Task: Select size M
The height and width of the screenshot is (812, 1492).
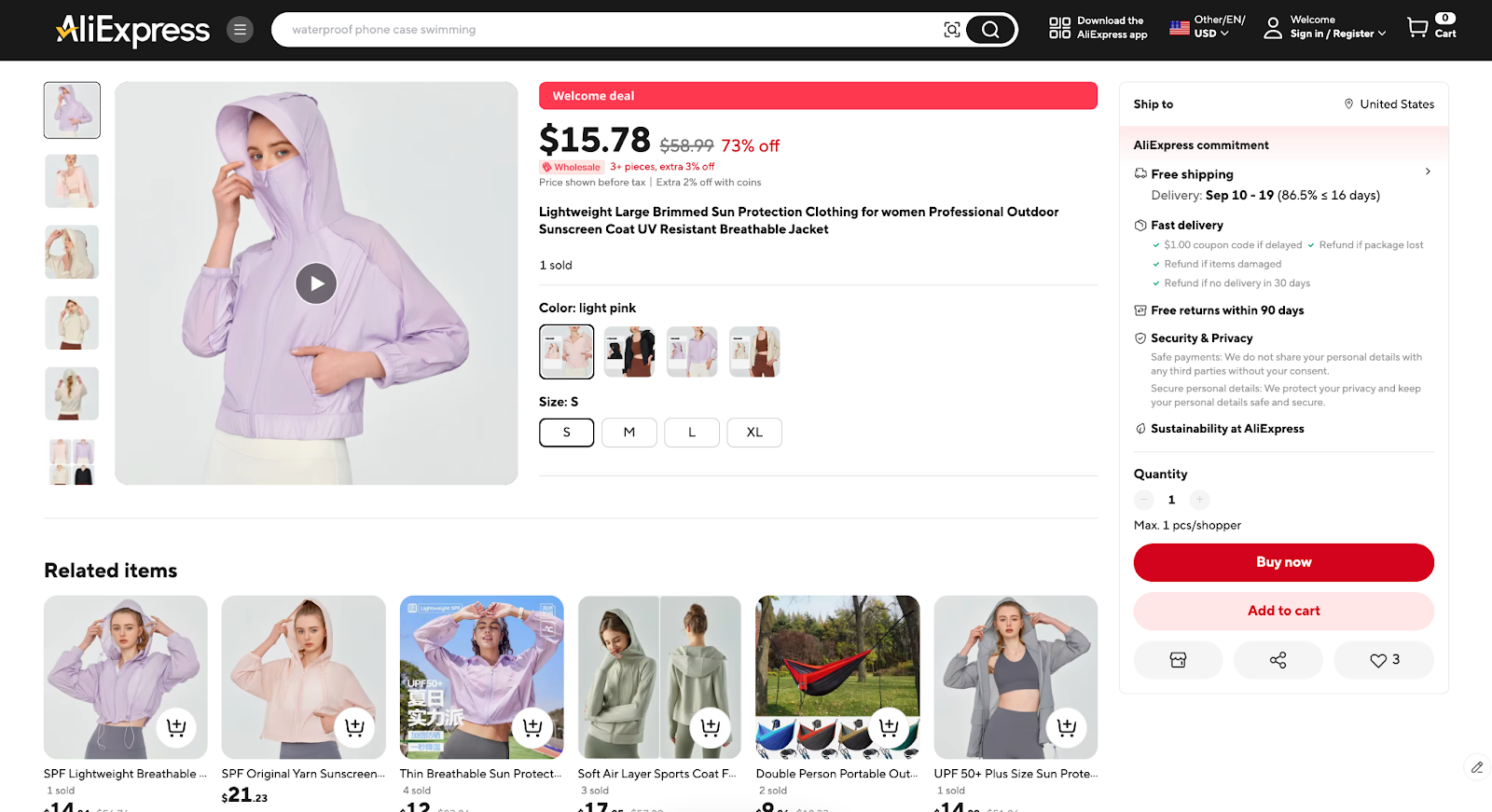Action: [x=629, y=433]
